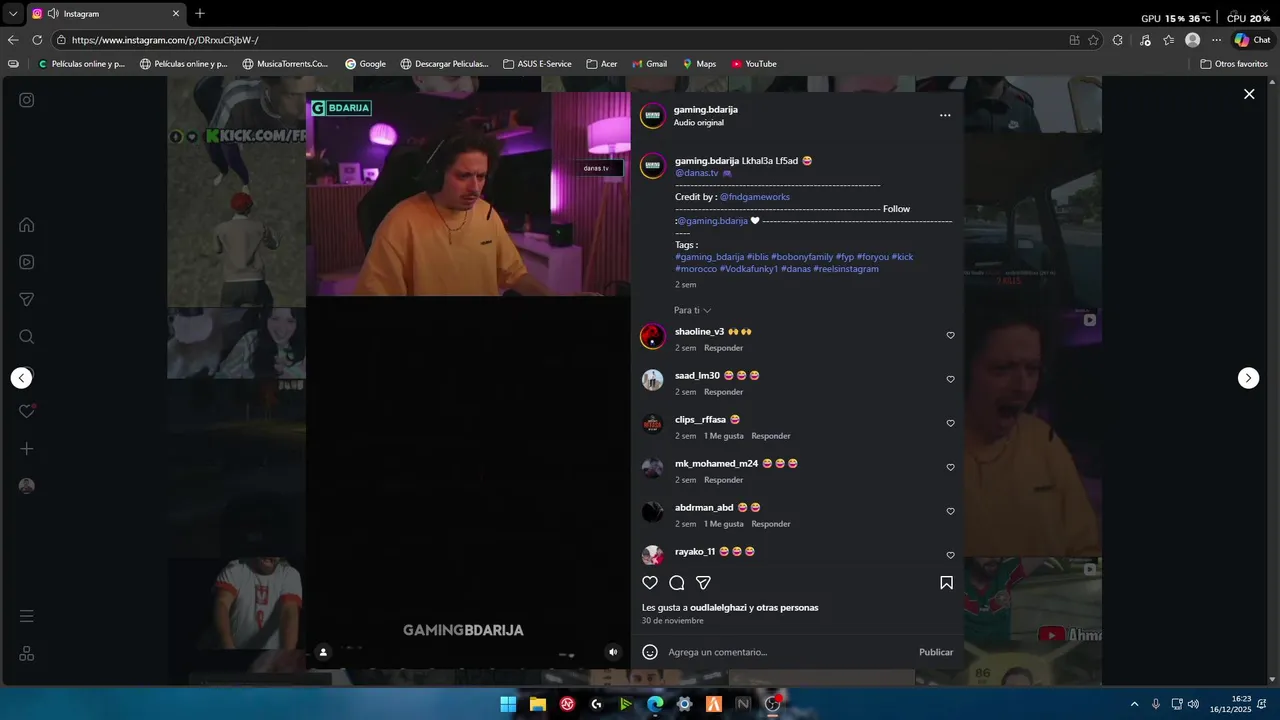Open the Gmail bookmark
The image size is (1280, 720).
649,64
